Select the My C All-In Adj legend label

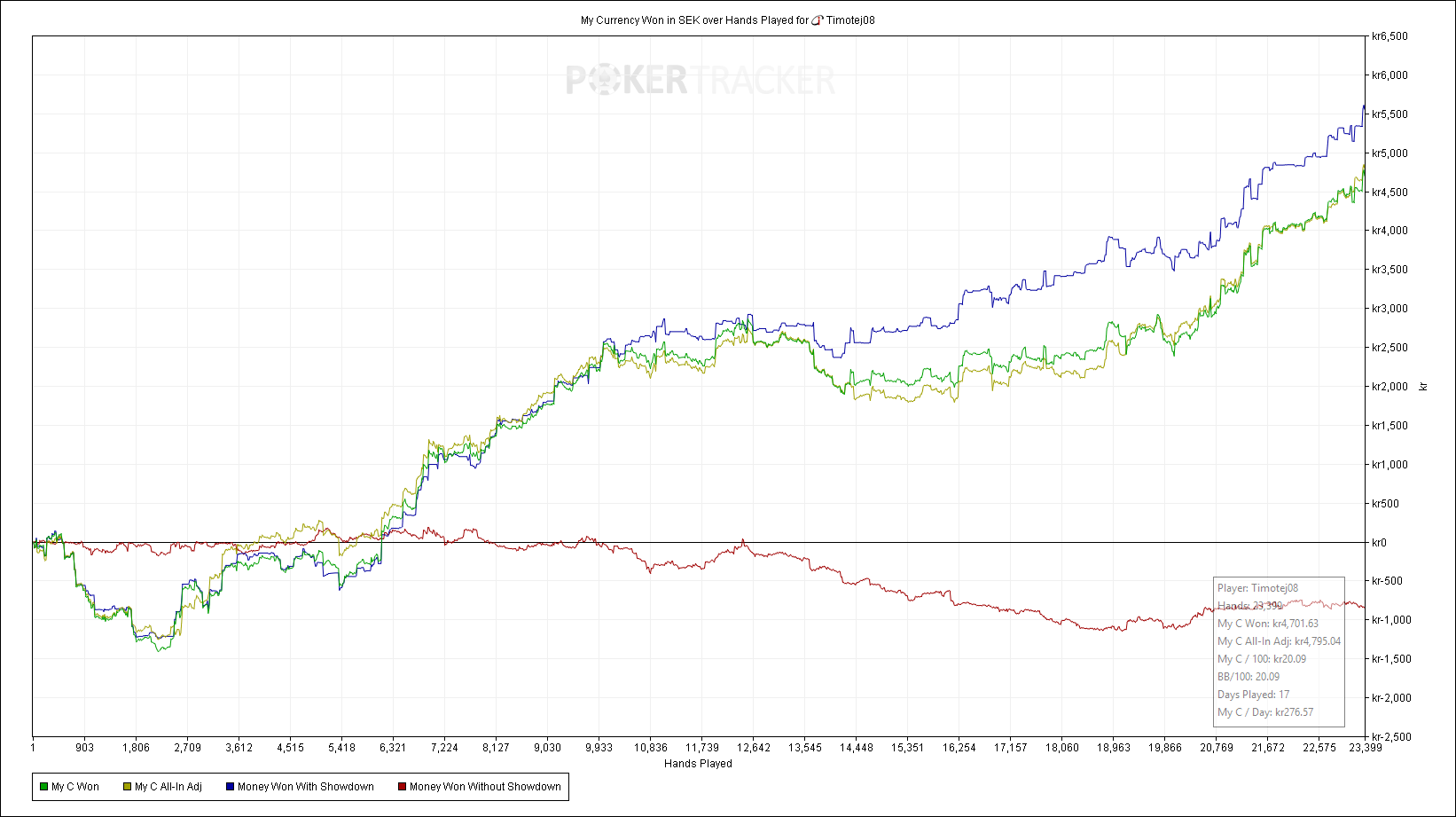[x=168, y=787]
